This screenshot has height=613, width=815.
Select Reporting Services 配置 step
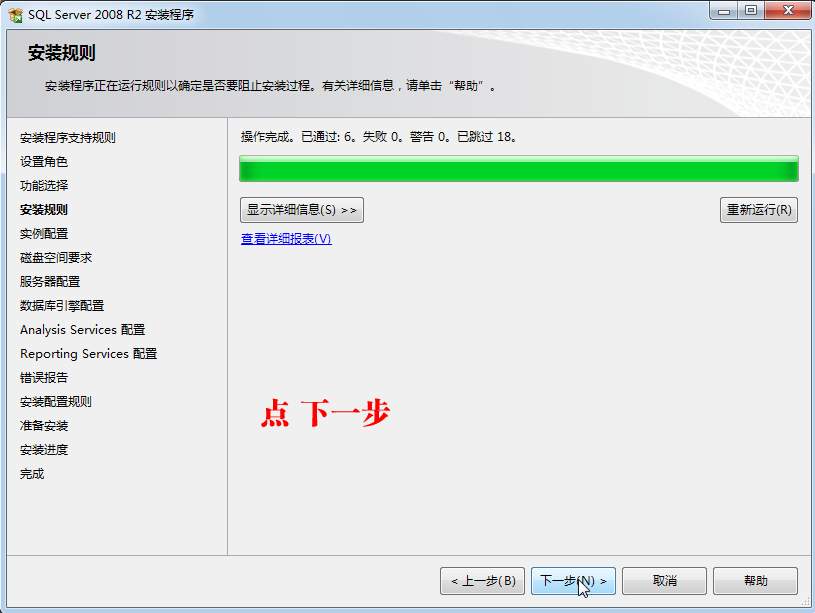click(x=88, y=354)
